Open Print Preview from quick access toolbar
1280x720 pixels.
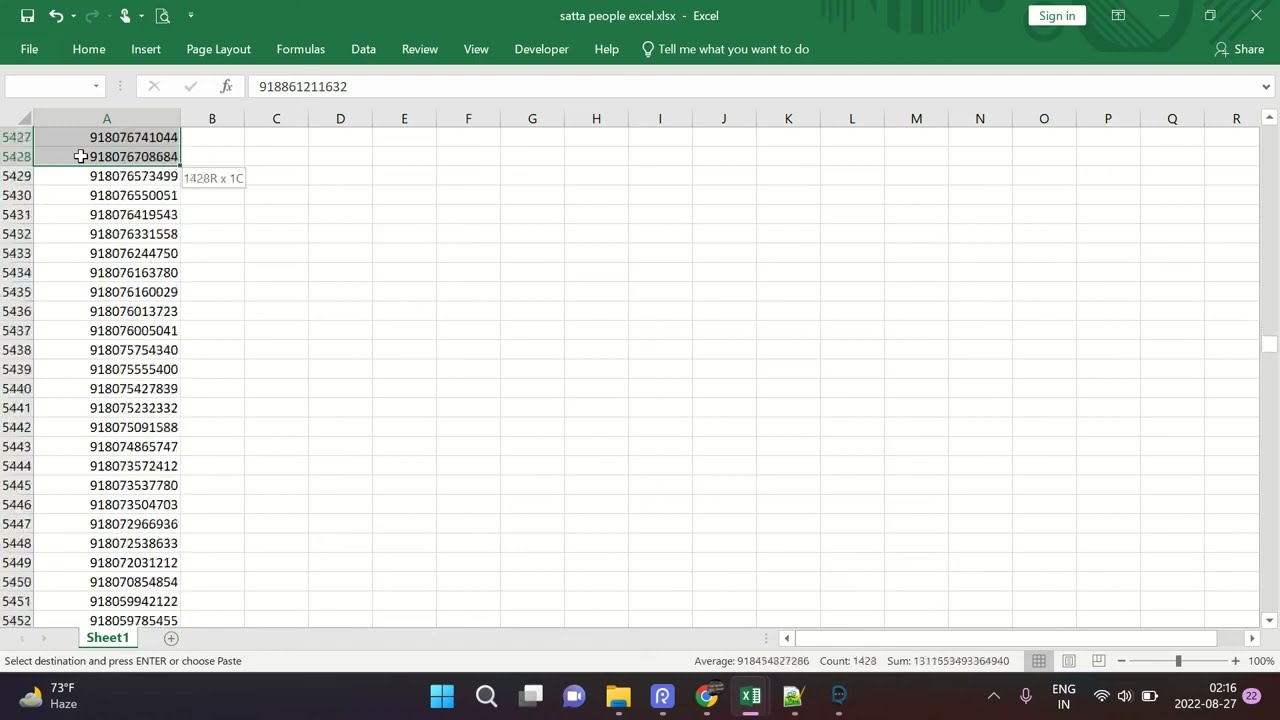(162, 16)
